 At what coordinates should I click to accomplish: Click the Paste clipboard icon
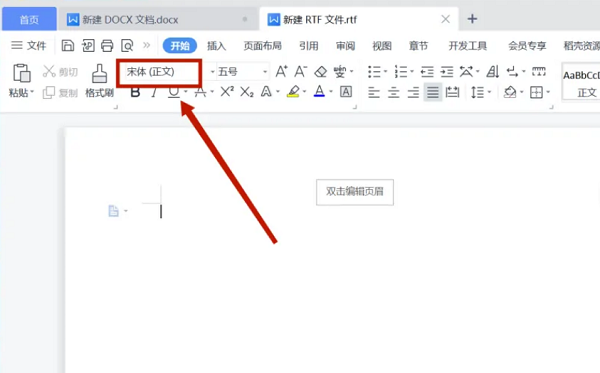coord(21,73)
